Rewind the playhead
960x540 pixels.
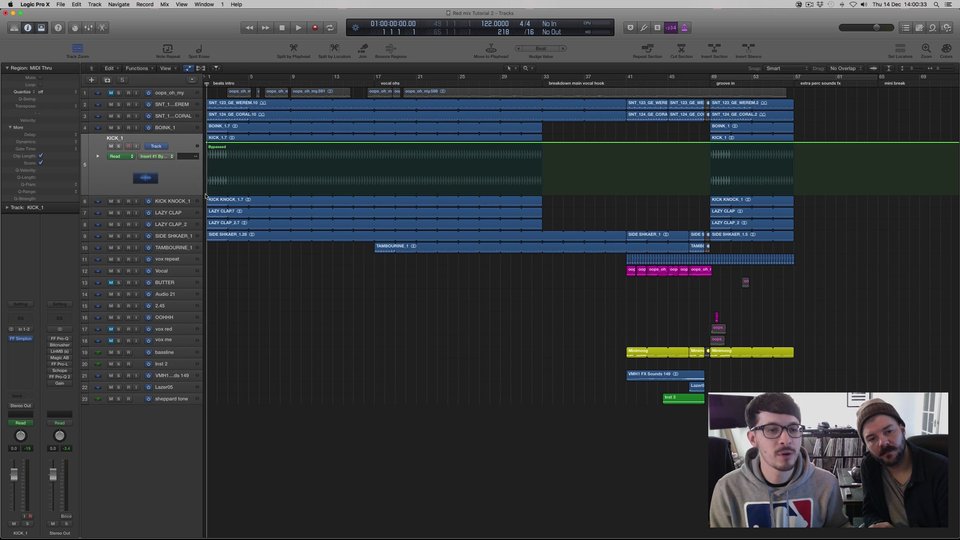coord(249,28)
